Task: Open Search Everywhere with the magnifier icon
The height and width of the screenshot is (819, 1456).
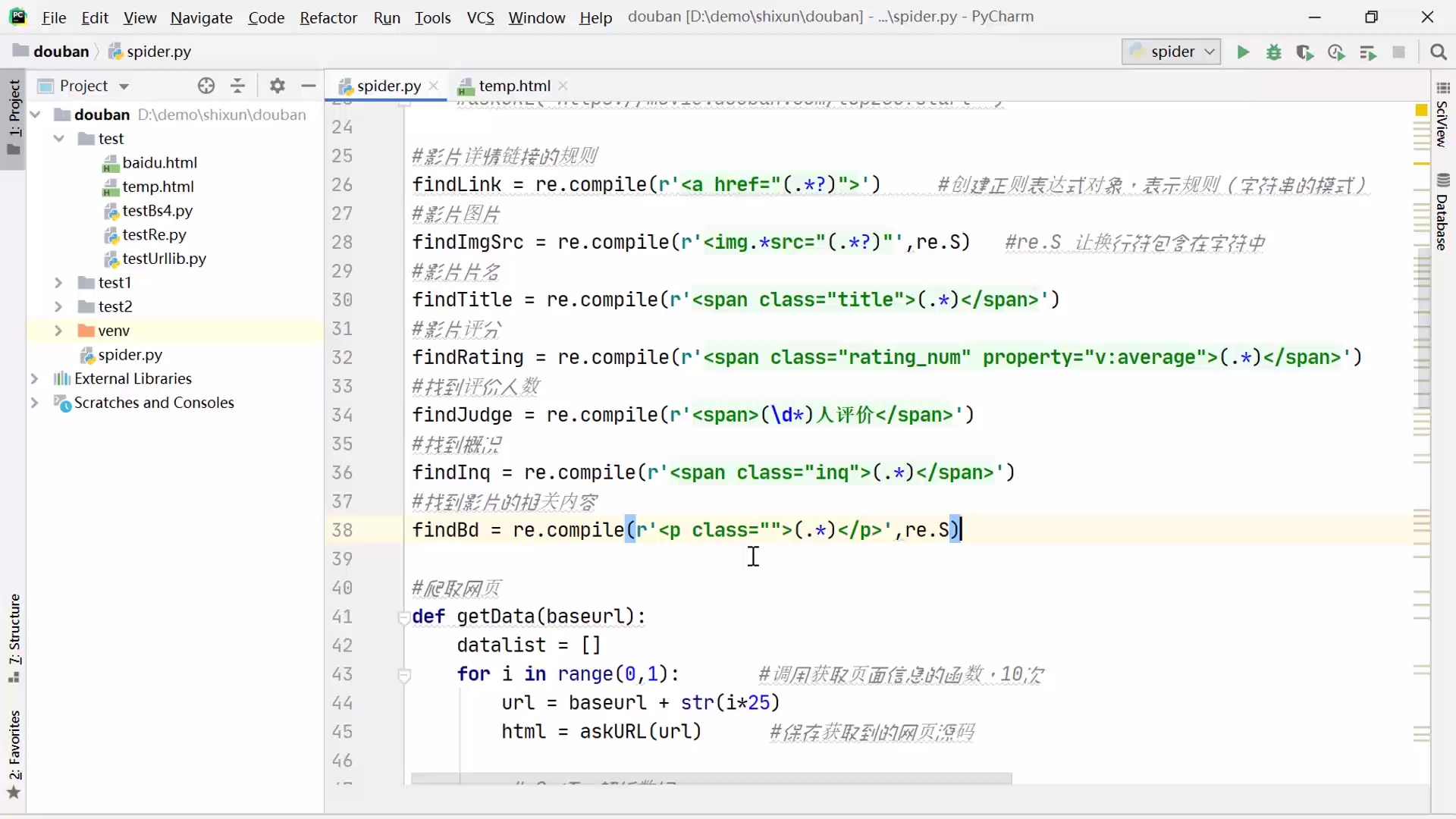Action: (x=1440, y=52)
